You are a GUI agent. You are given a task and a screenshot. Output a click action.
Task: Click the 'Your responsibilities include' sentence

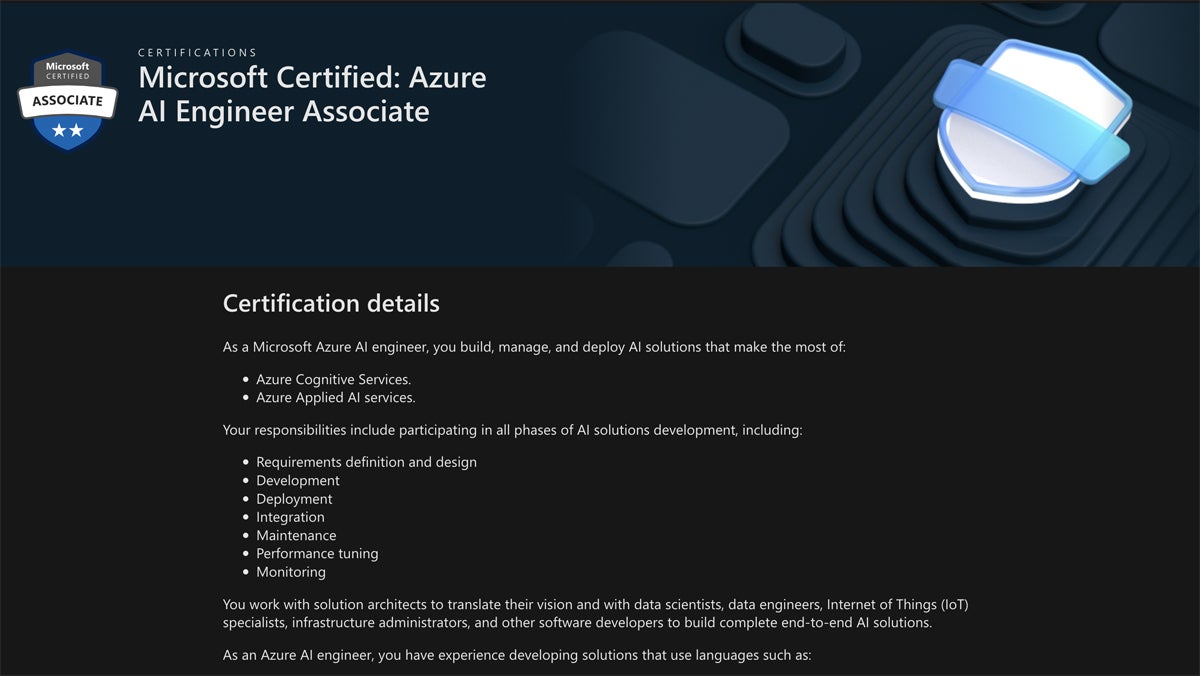pos(513,430)
